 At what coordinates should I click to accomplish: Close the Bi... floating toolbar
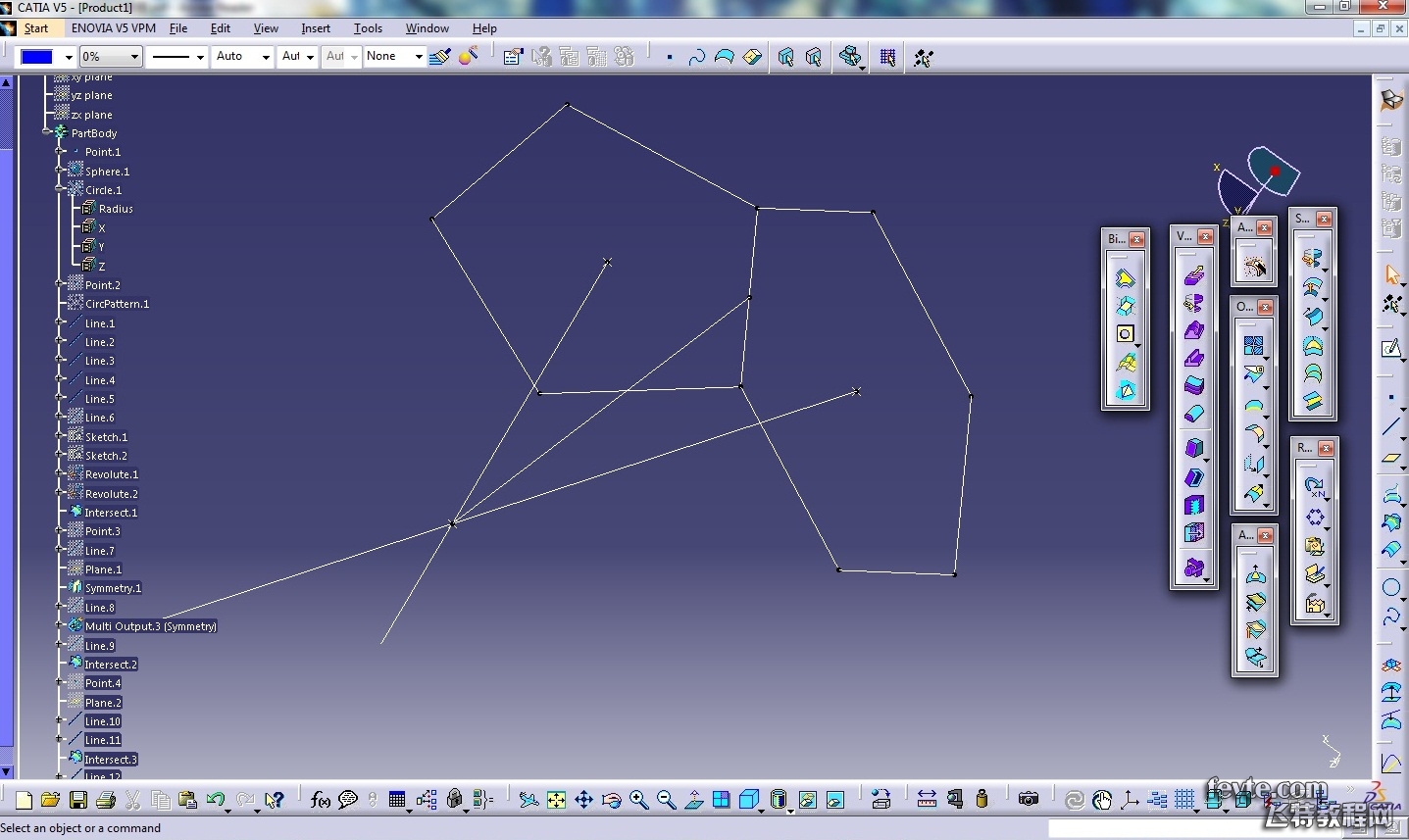point(1136,239)
